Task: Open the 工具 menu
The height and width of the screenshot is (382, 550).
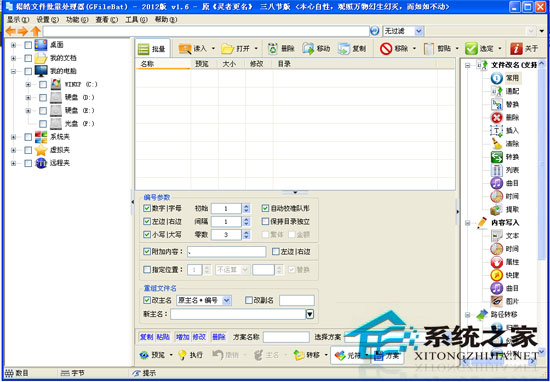Action: pos(136,20)
